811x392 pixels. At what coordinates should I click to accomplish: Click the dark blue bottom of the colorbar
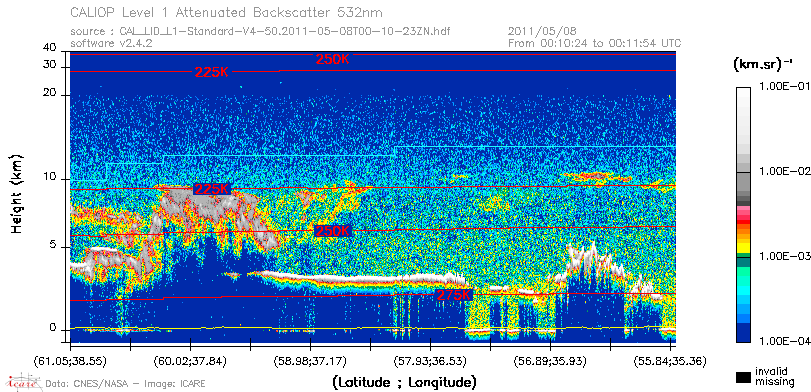click(743, 334)
